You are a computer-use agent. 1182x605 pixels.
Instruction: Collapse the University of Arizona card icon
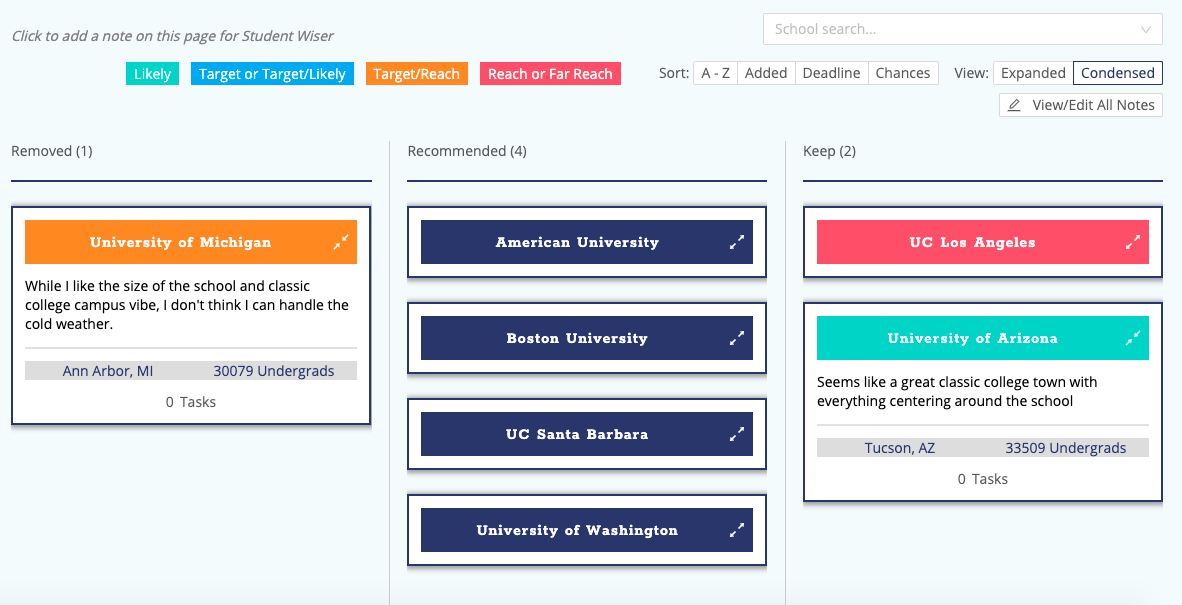pos(1133,338)
